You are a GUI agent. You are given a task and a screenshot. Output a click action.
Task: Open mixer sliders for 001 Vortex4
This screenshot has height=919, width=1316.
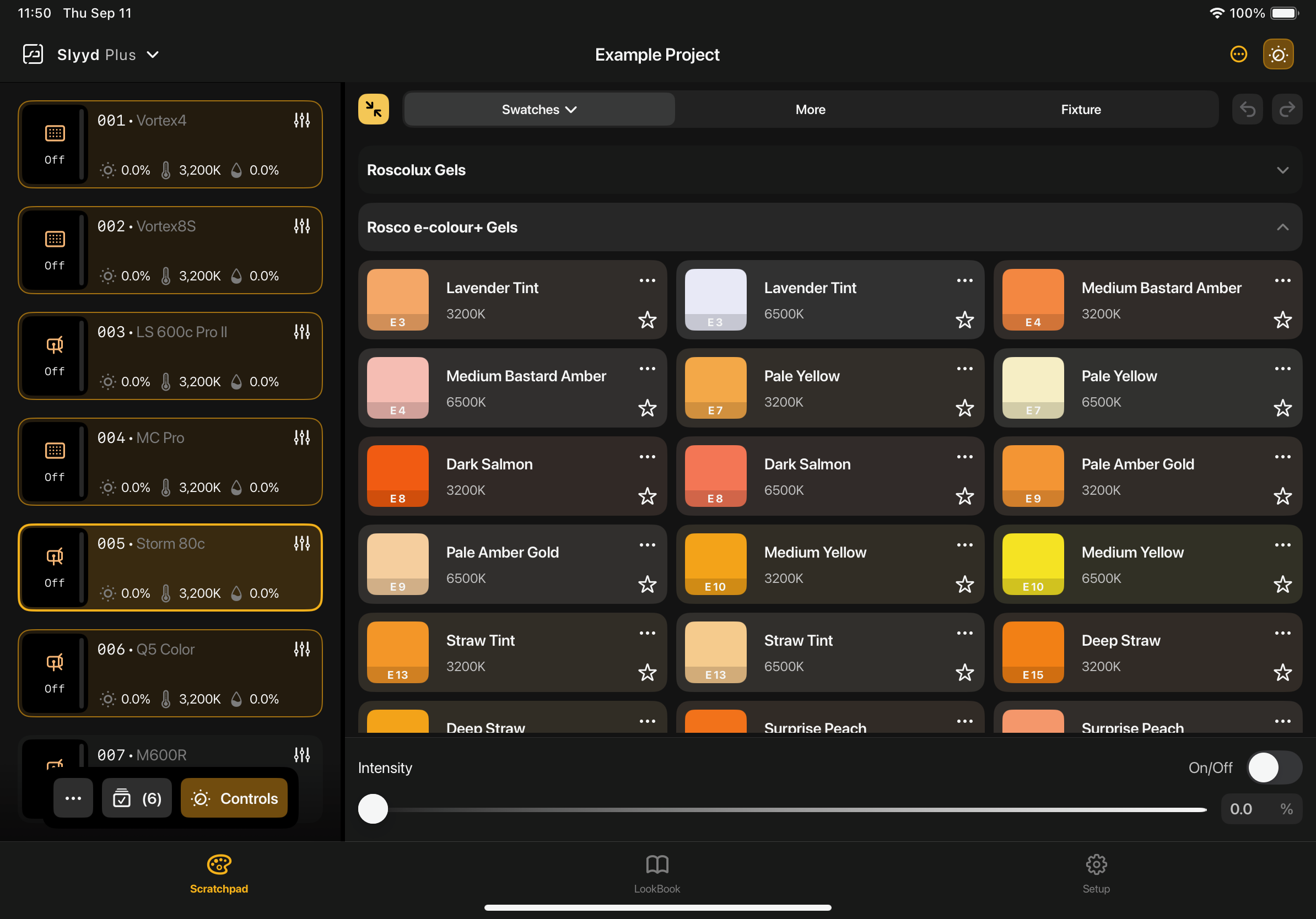[x=301, y=120]
